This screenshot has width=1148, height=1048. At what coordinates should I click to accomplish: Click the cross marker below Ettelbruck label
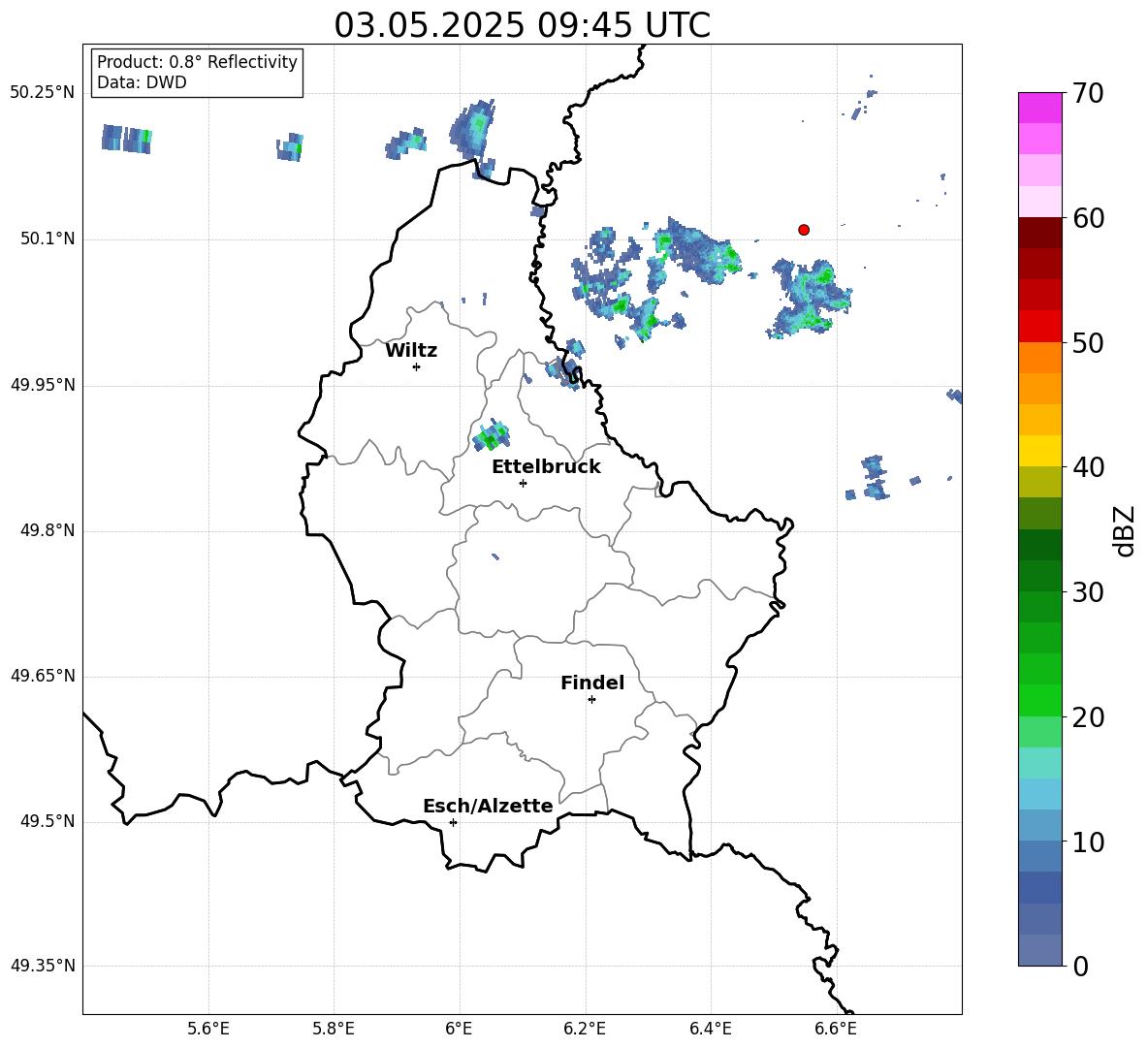pos(523,483)
